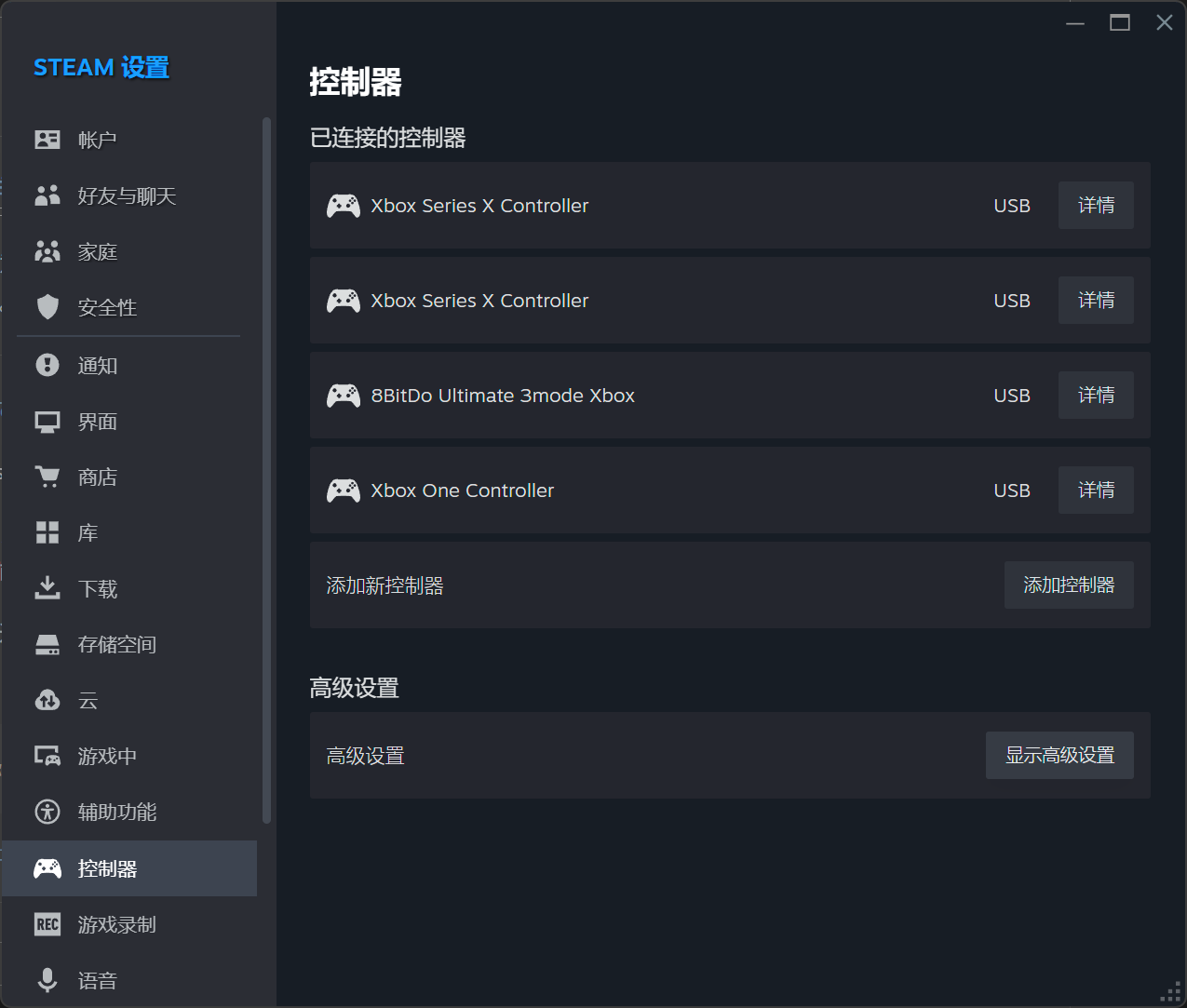1187x1008 pixels.
Task: Click the 游戏录制 REC icon
Action: click(x=47, y=924)
